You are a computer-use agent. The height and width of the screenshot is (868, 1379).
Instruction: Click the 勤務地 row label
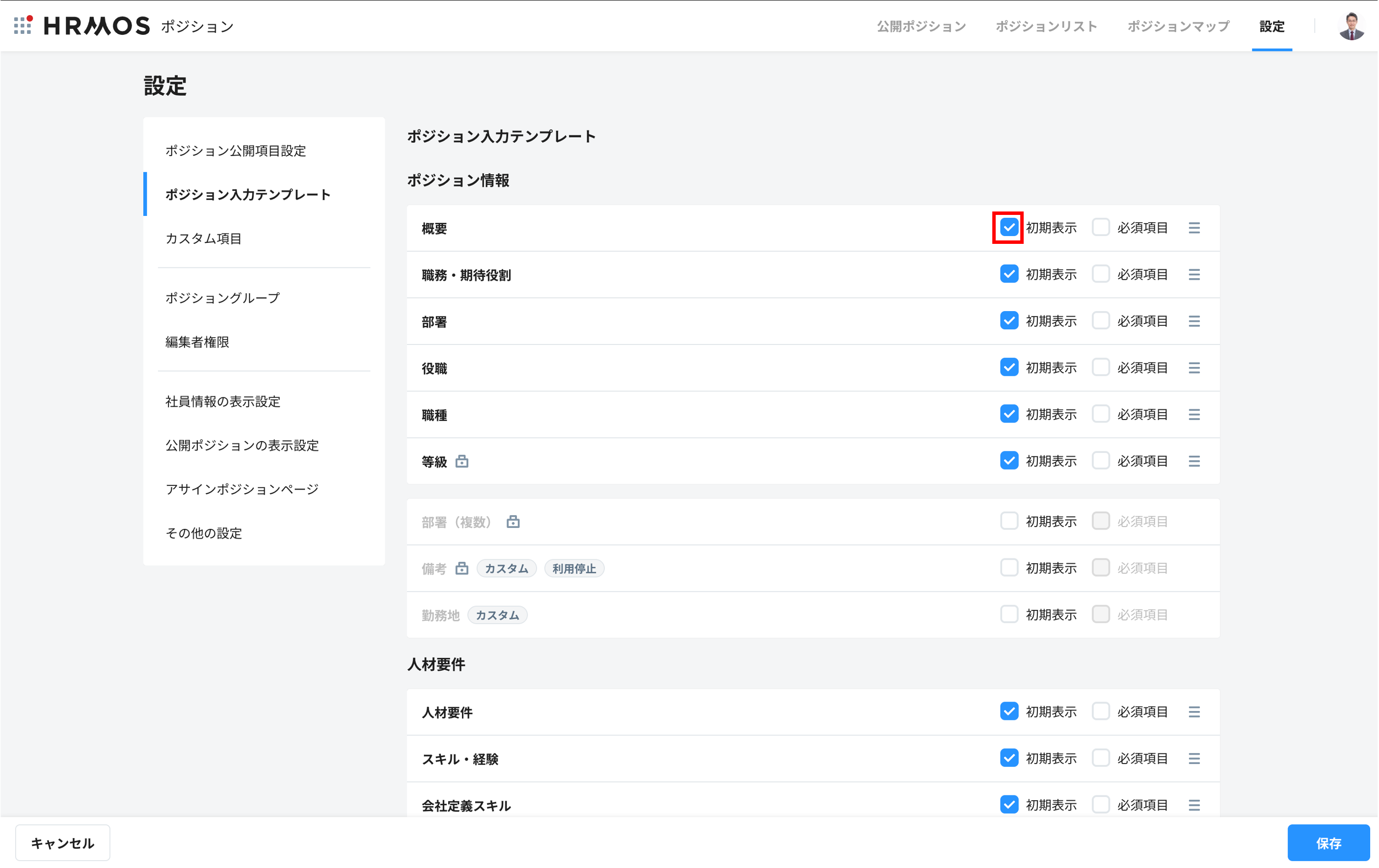440,615
